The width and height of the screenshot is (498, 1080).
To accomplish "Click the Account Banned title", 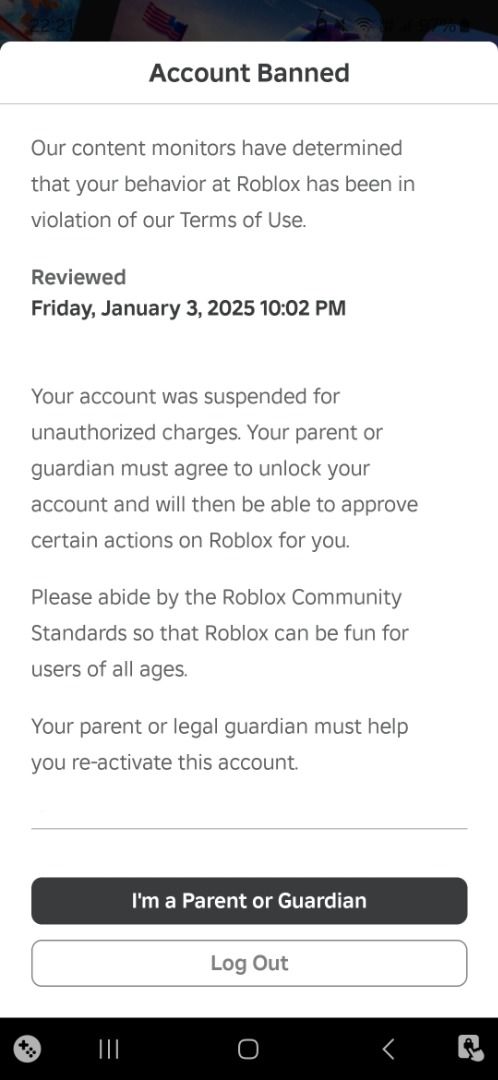I will coord(249,73).
